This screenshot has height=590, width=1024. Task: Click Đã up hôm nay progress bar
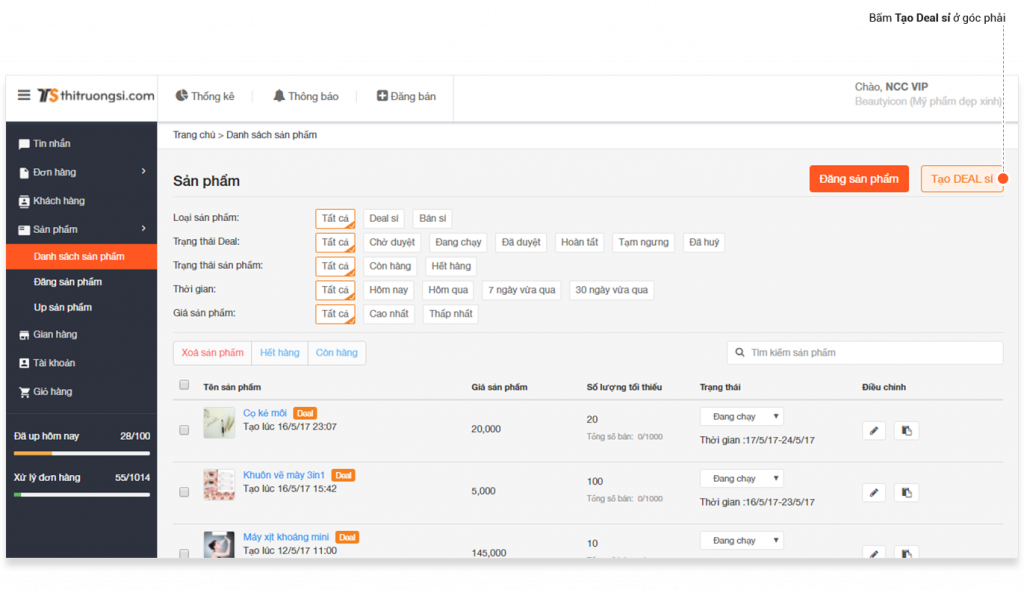[82, 453]
